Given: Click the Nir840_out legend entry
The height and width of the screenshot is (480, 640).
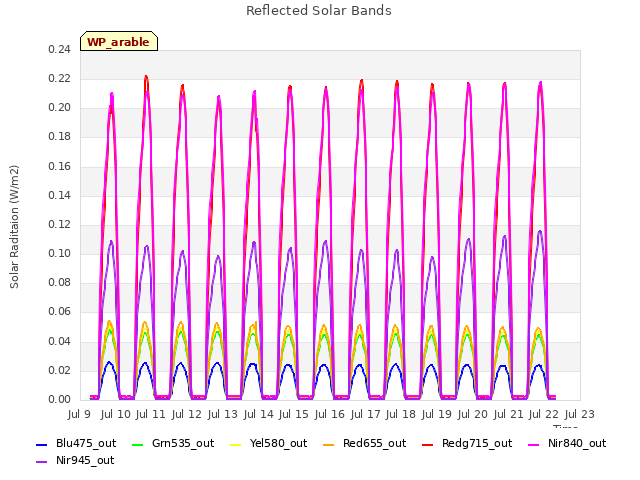Looking at the screenshot, I should click(x=567, y=443).
